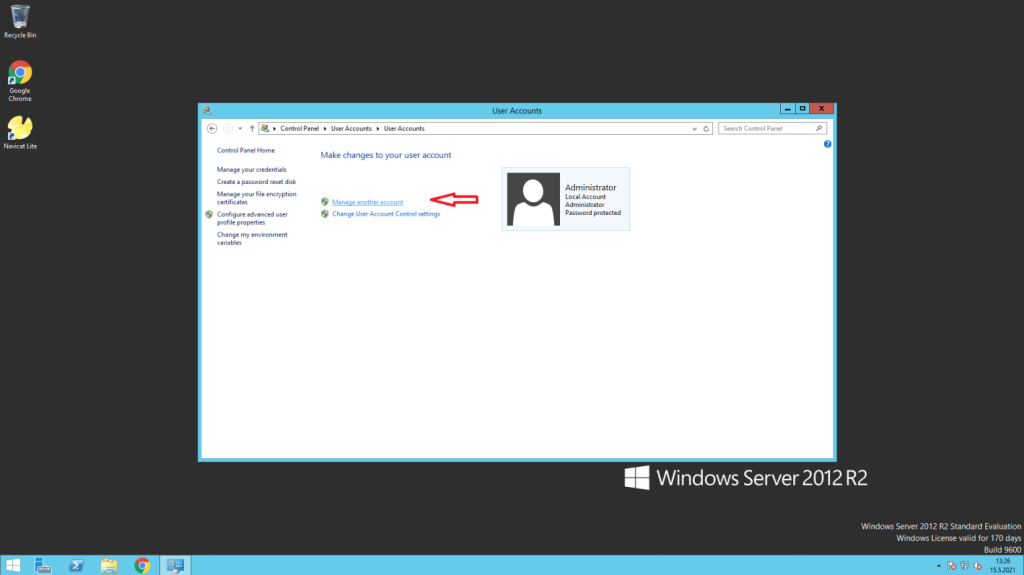The image size is (1024, 575).
Task: Go forward using the navigation arrow
Action: point(228,129)
